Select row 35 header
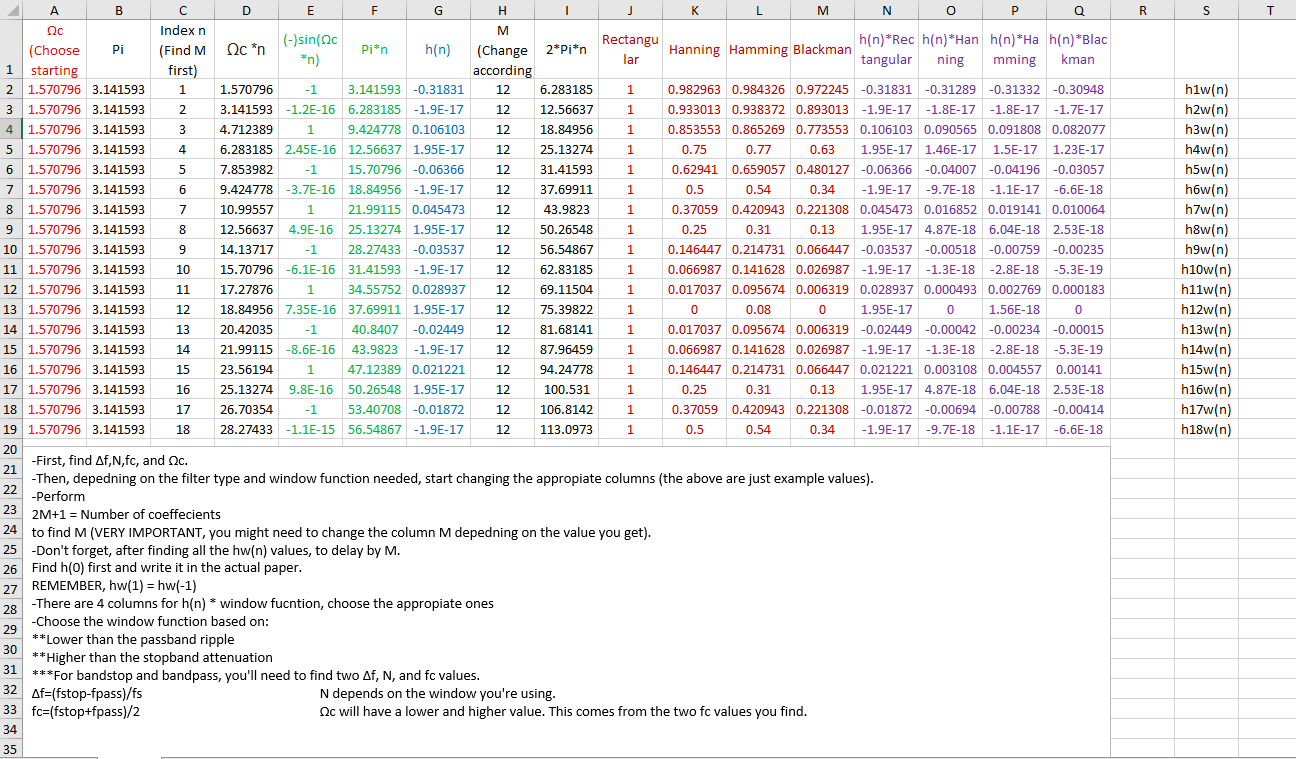 pyautogui.click(x=10, y=748)
